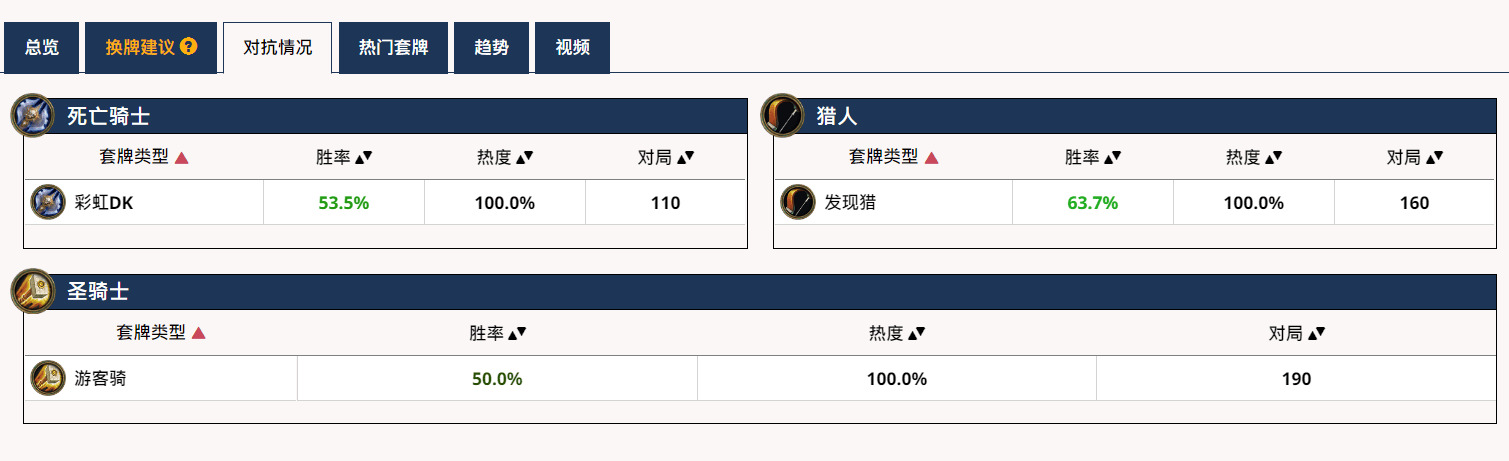The image size is (1509, 461).
Task: Open the 趋势 tab
Action: pos(491,47)
